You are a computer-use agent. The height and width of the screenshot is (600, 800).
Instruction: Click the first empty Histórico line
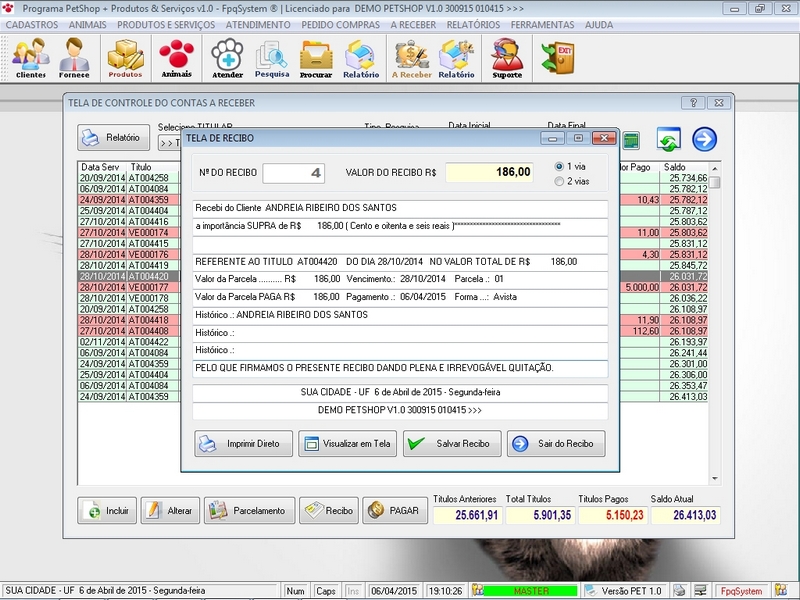click(400, 333)
